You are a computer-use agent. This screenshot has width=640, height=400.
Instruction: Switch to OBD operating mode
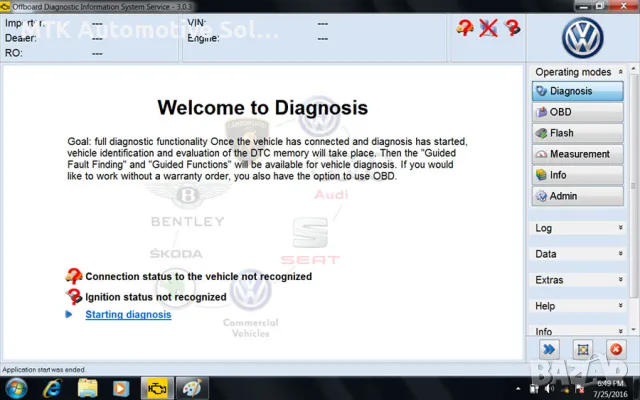click(x=578, y=112)
